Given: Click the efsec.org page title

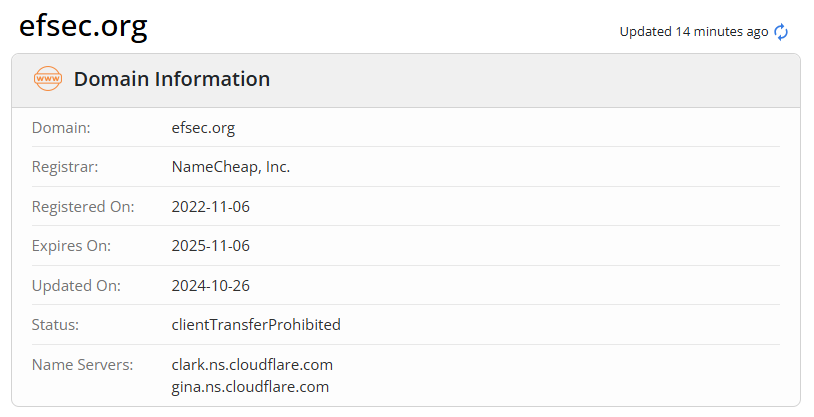Looking at the screenshot, I should point(84,27).
